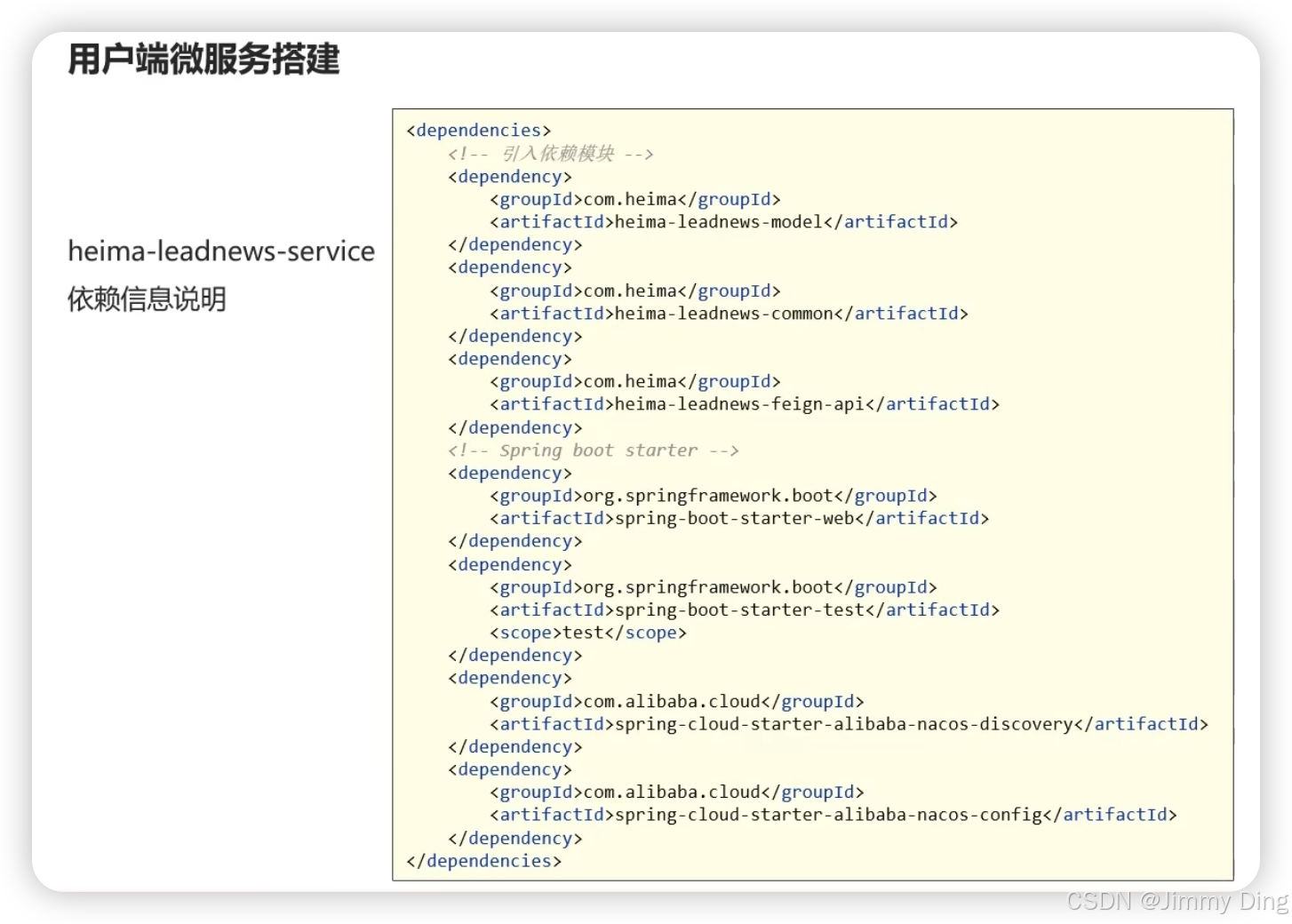Viewport: 1292px width, 924px height.
Task: Select the heima-leadnews-service label
Action: point(221,251)
